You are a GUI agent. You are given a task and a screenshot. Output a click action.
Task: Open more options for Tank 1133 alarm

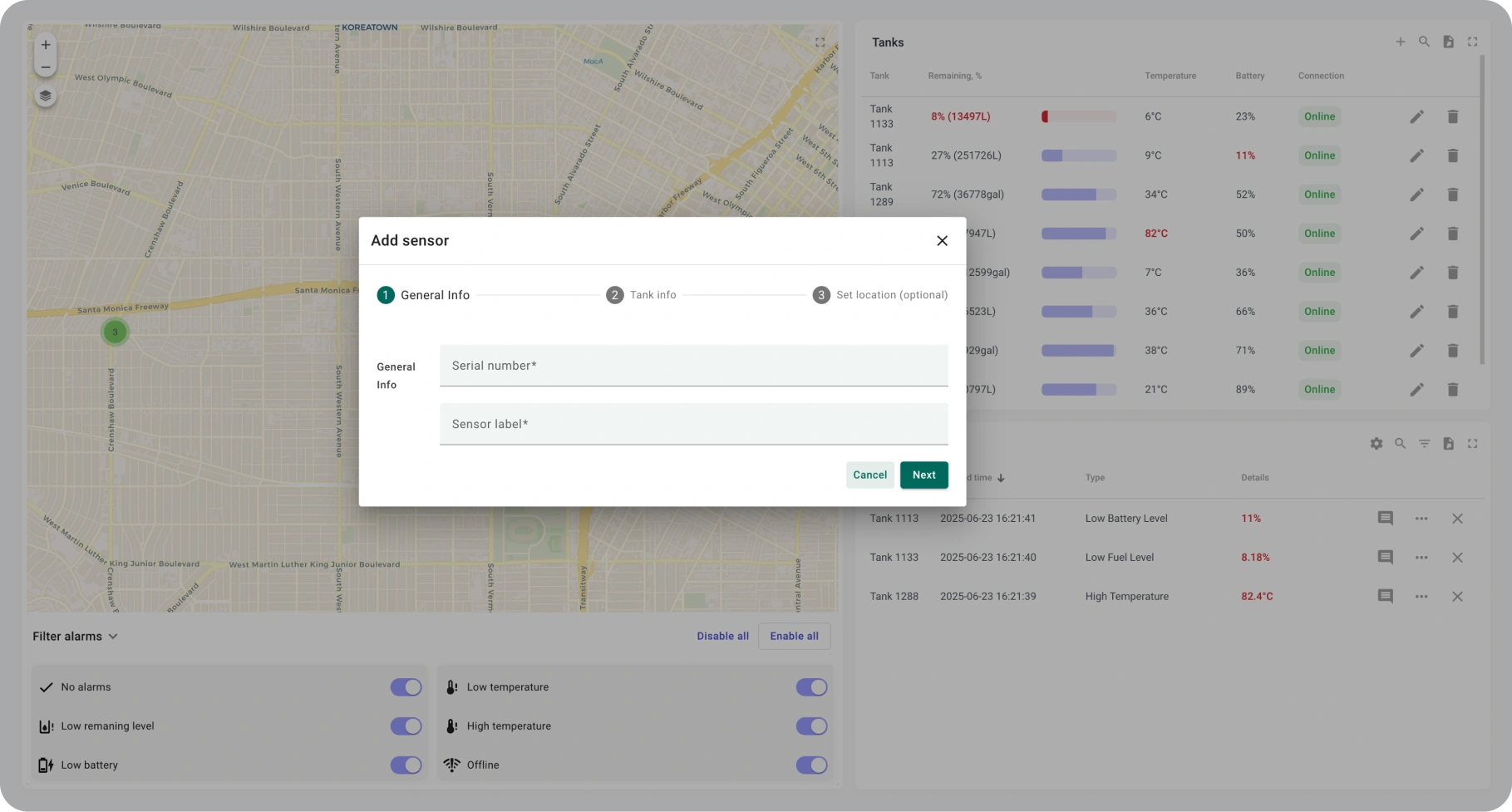(1421, 558)
